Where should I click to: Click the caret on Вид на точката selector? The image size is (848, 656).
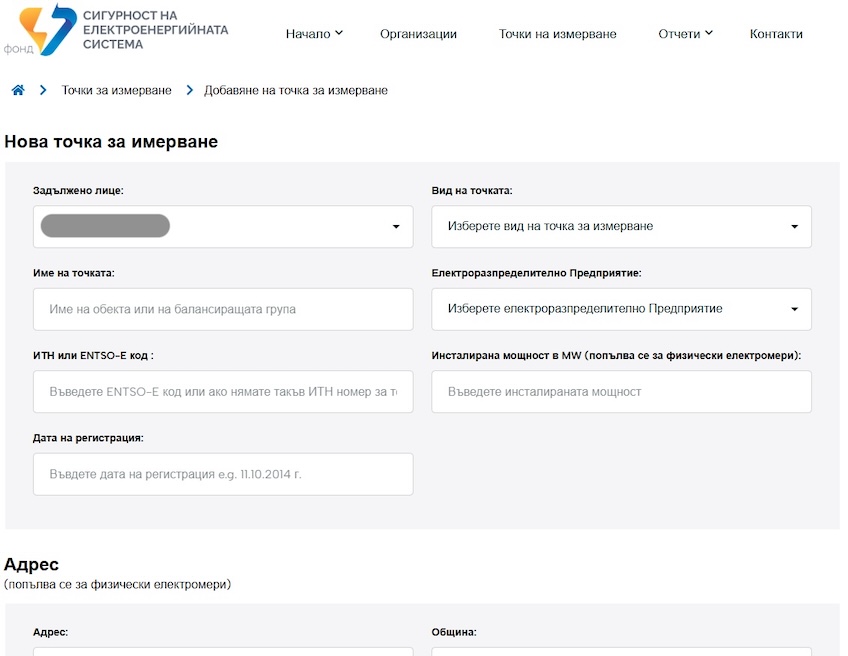tap(794, 227)
